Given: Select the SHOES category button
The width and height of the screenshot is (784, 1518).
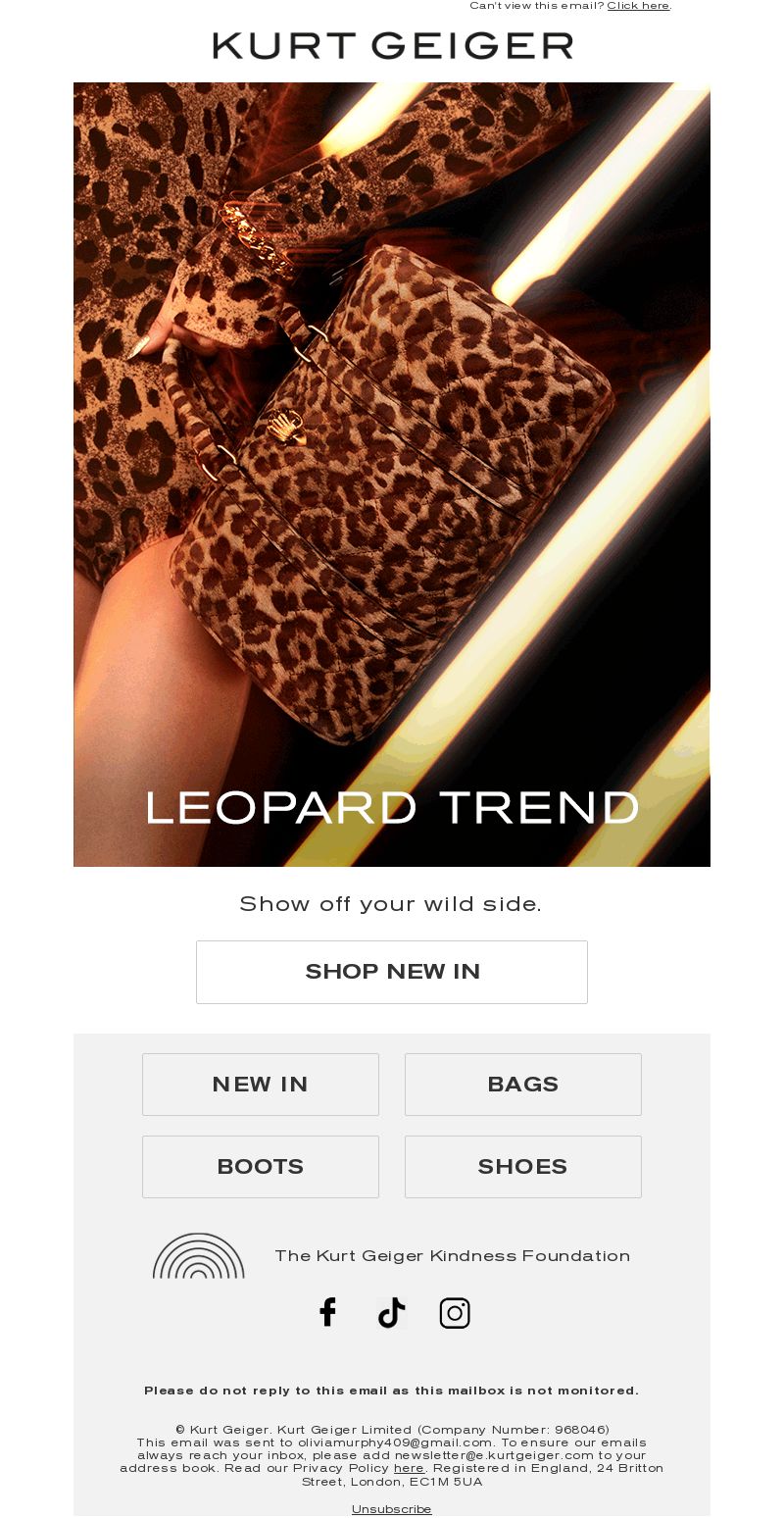Looking at the screenshot, I should coord(523,1167).
